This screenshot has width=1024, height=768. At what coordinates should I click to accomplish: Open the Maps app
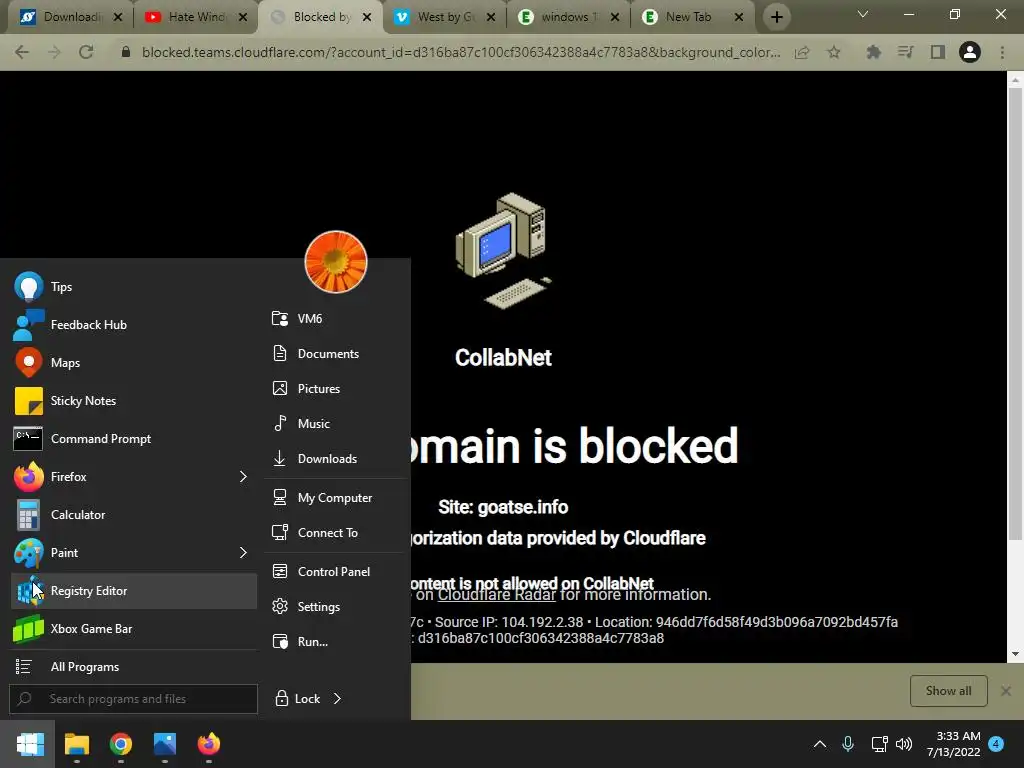133,362
